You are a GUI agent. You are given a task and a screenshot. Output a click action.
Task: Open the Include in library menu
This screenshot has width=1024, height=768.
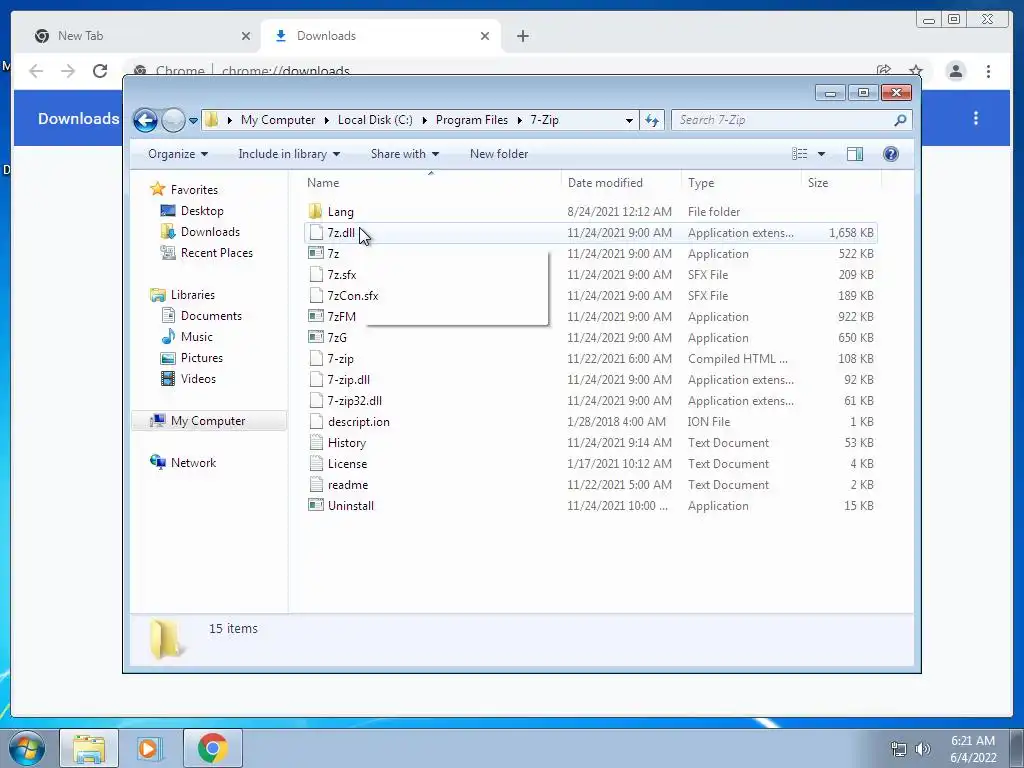(289, 154)
